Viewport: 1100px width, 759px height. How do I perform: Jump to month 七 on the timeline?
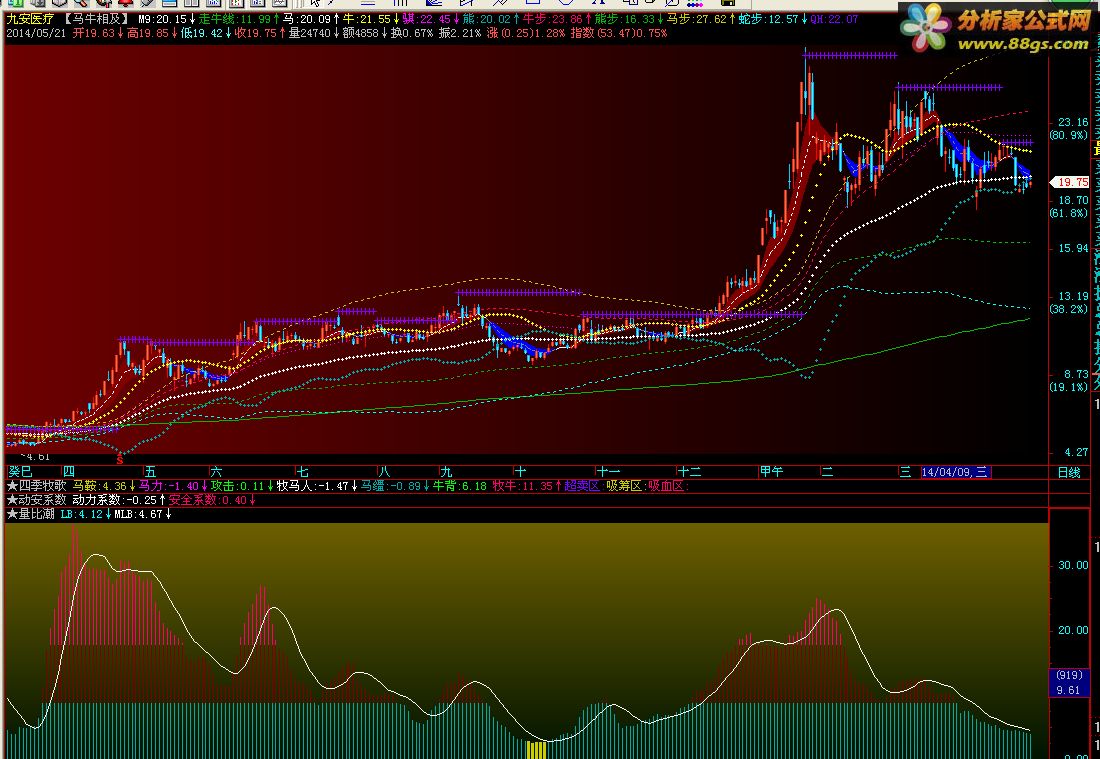tap(302, 471)
